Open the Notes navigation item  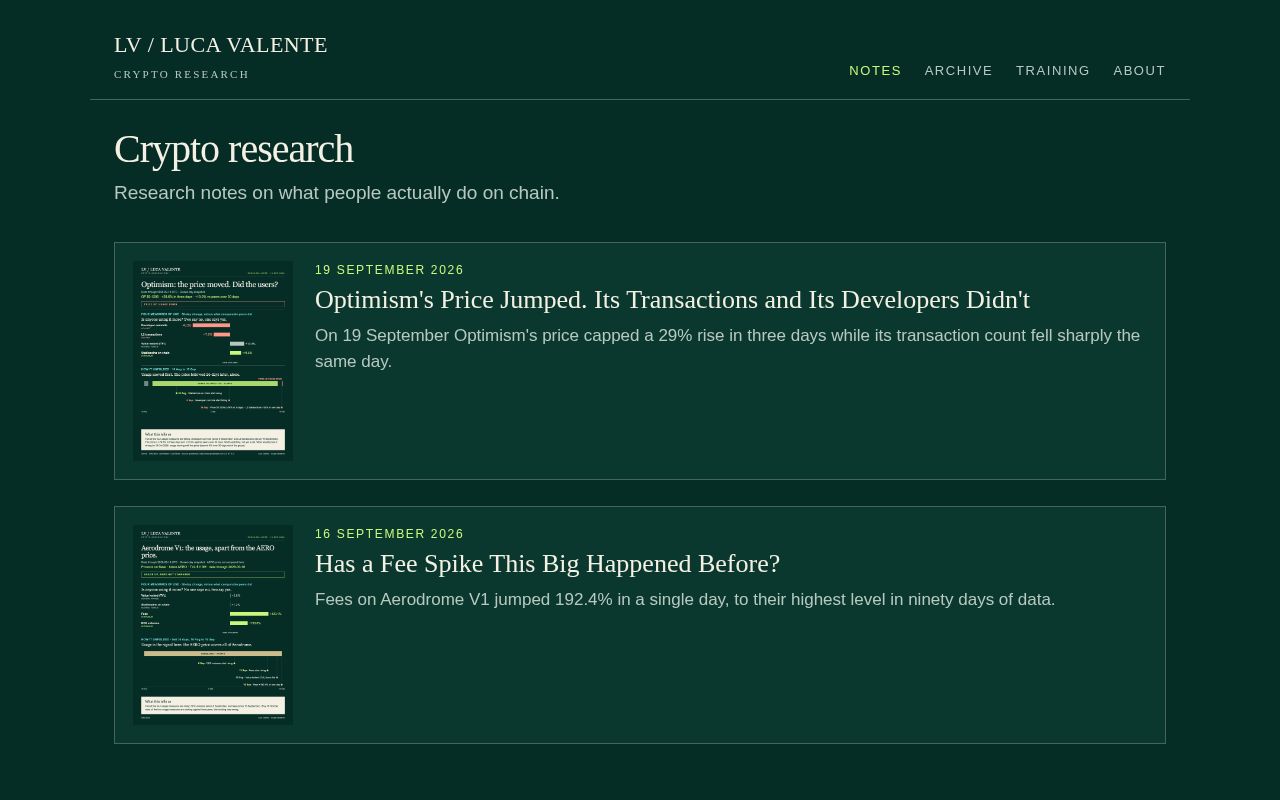[875, 71]
